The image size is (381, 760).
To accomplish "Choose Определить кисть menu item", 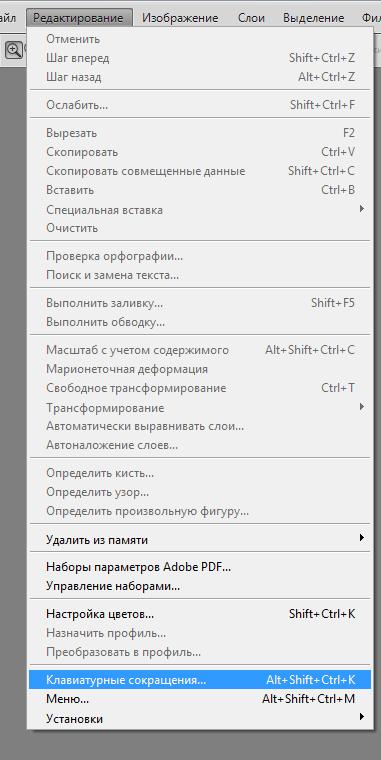I will point(200,473).
